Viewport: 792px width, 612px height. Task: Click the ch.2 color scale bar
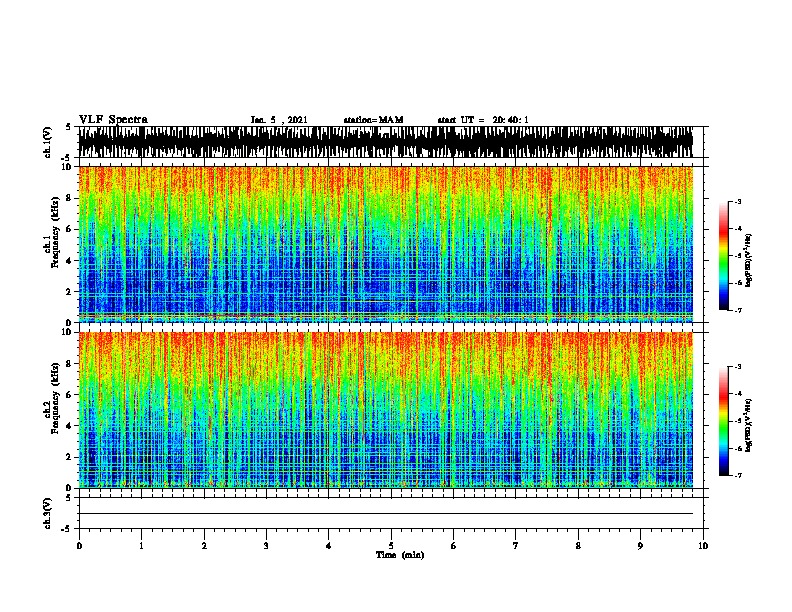tap(723, 421)
